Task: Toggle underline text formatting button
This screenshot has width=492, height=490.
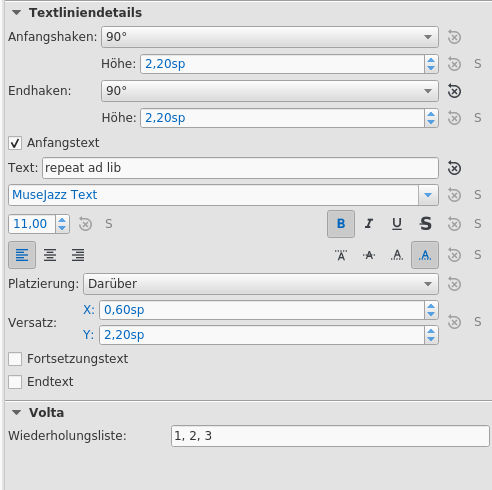Action: [x=397, y=224]
